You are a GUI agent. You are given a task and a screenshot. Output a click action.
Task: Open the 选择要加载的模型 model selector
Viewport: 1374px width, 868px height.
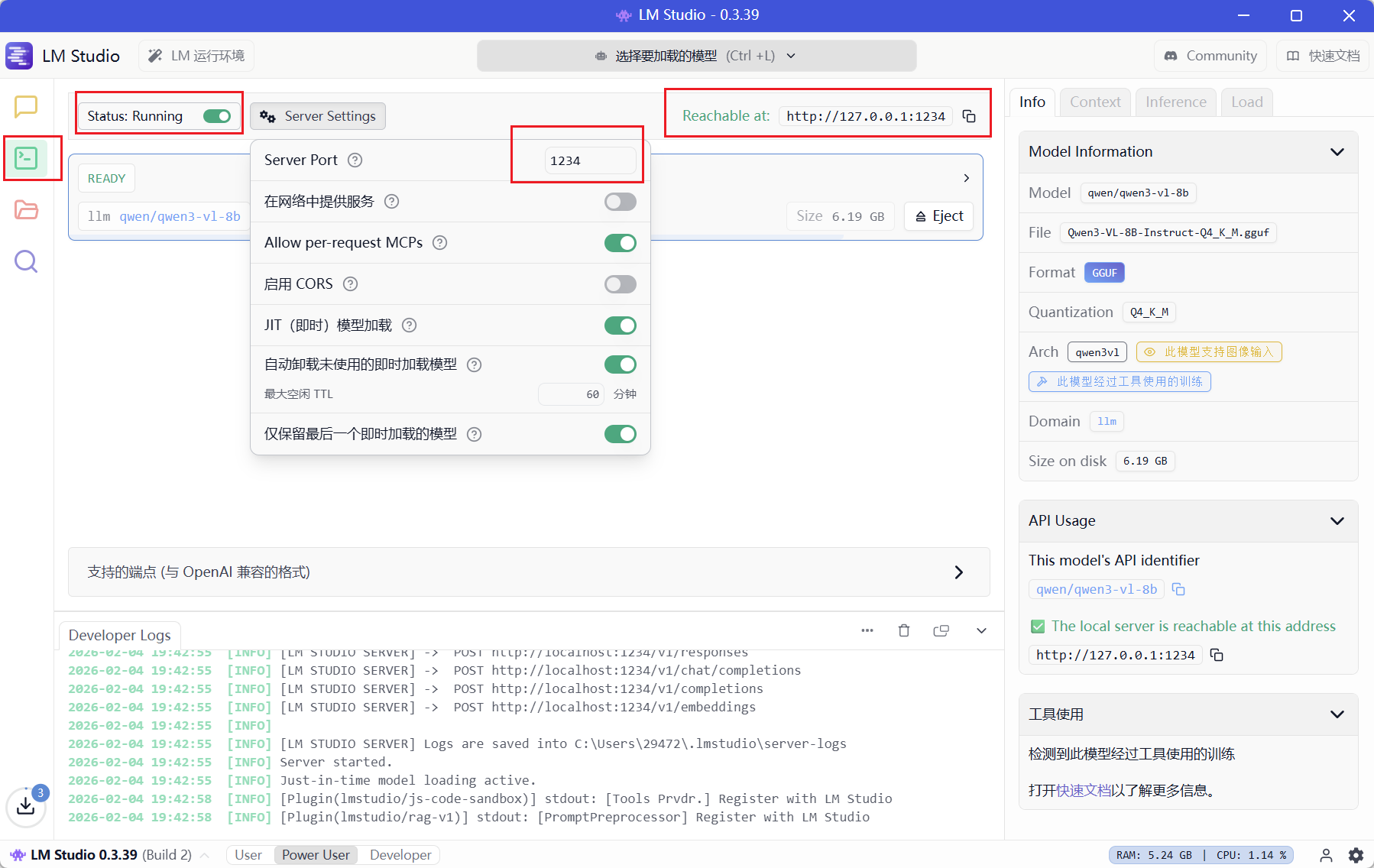[696, 56]
